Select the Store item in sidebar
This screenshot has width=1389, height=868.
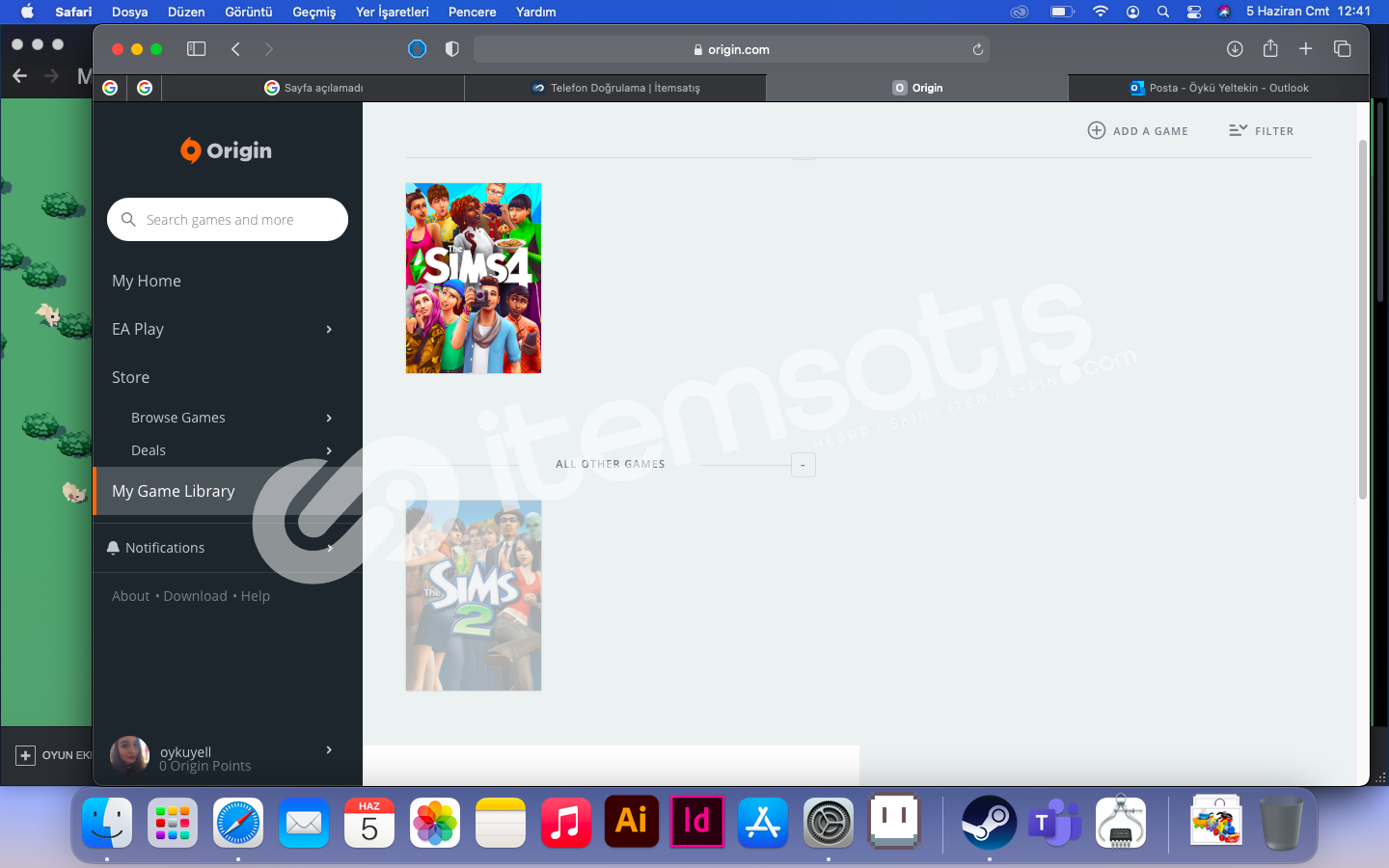(x=130, y=377)
